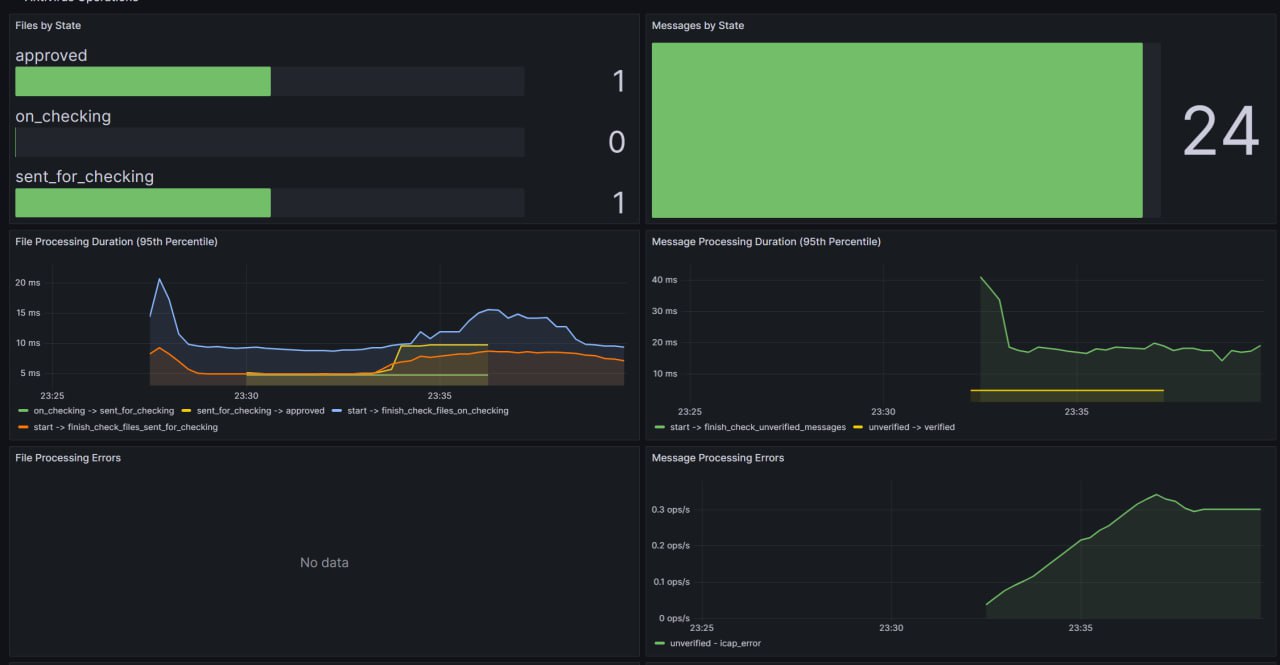The height and width of the screenshot is (665, 1280).
Task: Click the sent_for_checking label in Files by State
Action: click(x=85, y=177)
